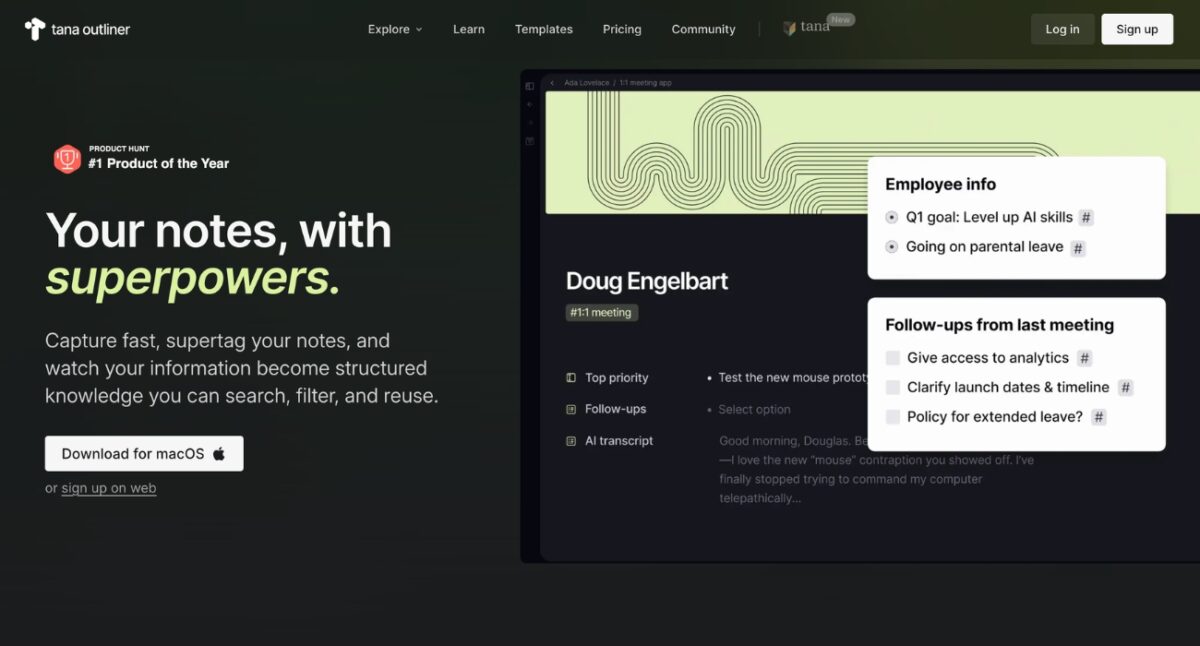Click the calendar icon in mockup sidebar

[530, 141]
